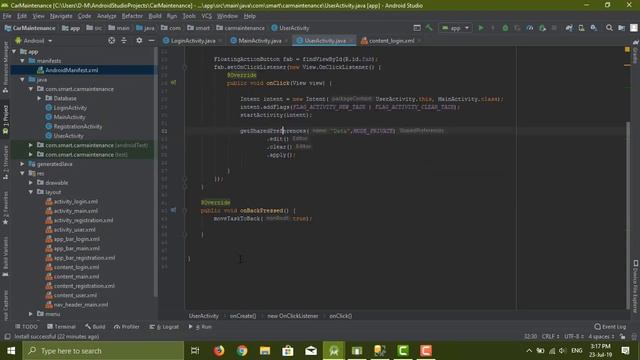Open the Run tool window
Viewport: 640px width, 360px height.
point(200,327)
